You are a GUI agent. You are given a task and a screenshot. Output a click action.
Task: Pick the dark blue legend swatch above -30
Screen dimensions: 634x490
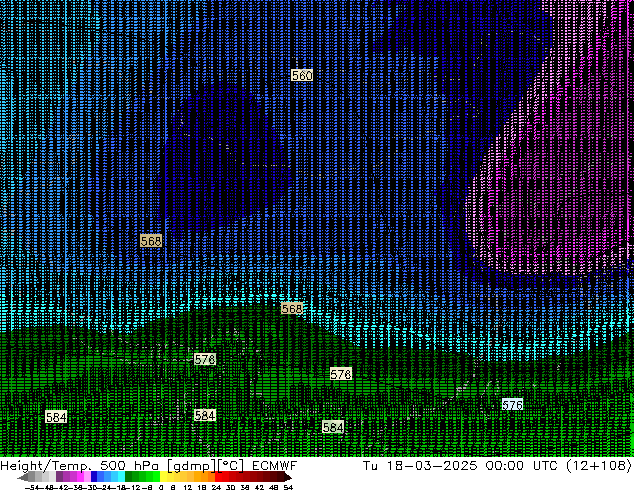(x=94, y=476)
